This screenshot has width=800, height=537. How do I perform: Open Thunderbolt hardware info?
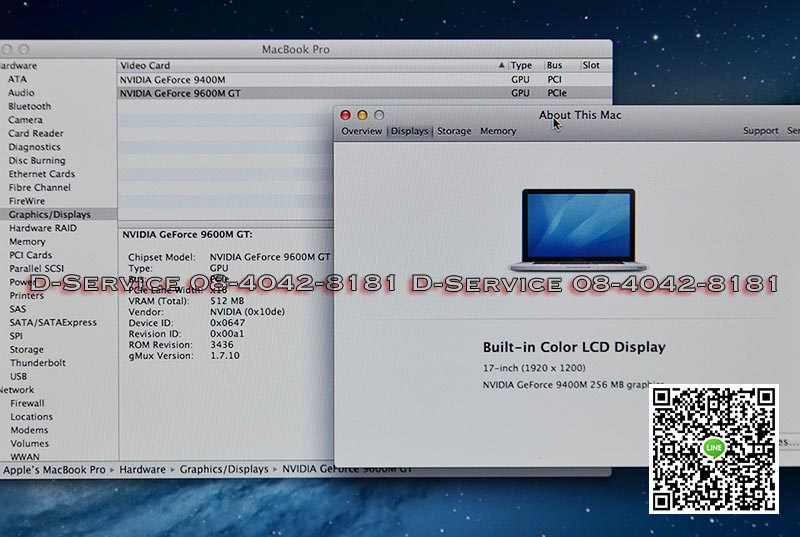(x=37, y=363)
